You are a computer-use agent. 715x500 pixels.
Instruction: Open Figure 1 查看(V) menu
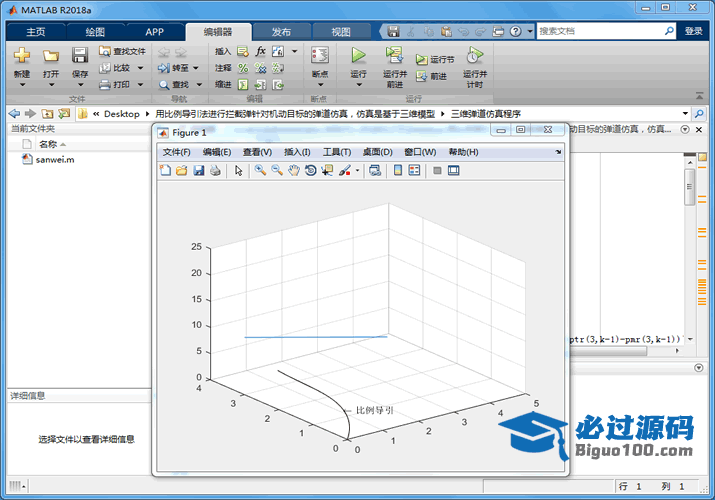(257, 152)
